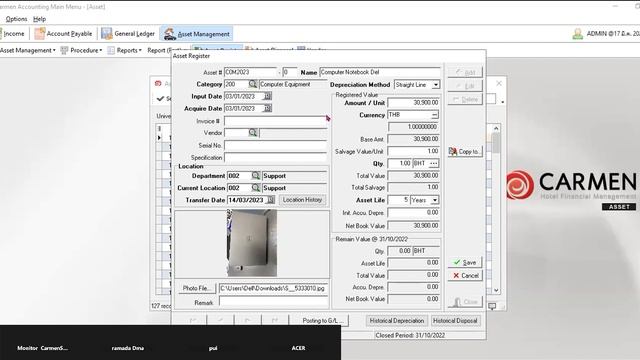Click the Salvage Value/Unit field

point(413,151)
